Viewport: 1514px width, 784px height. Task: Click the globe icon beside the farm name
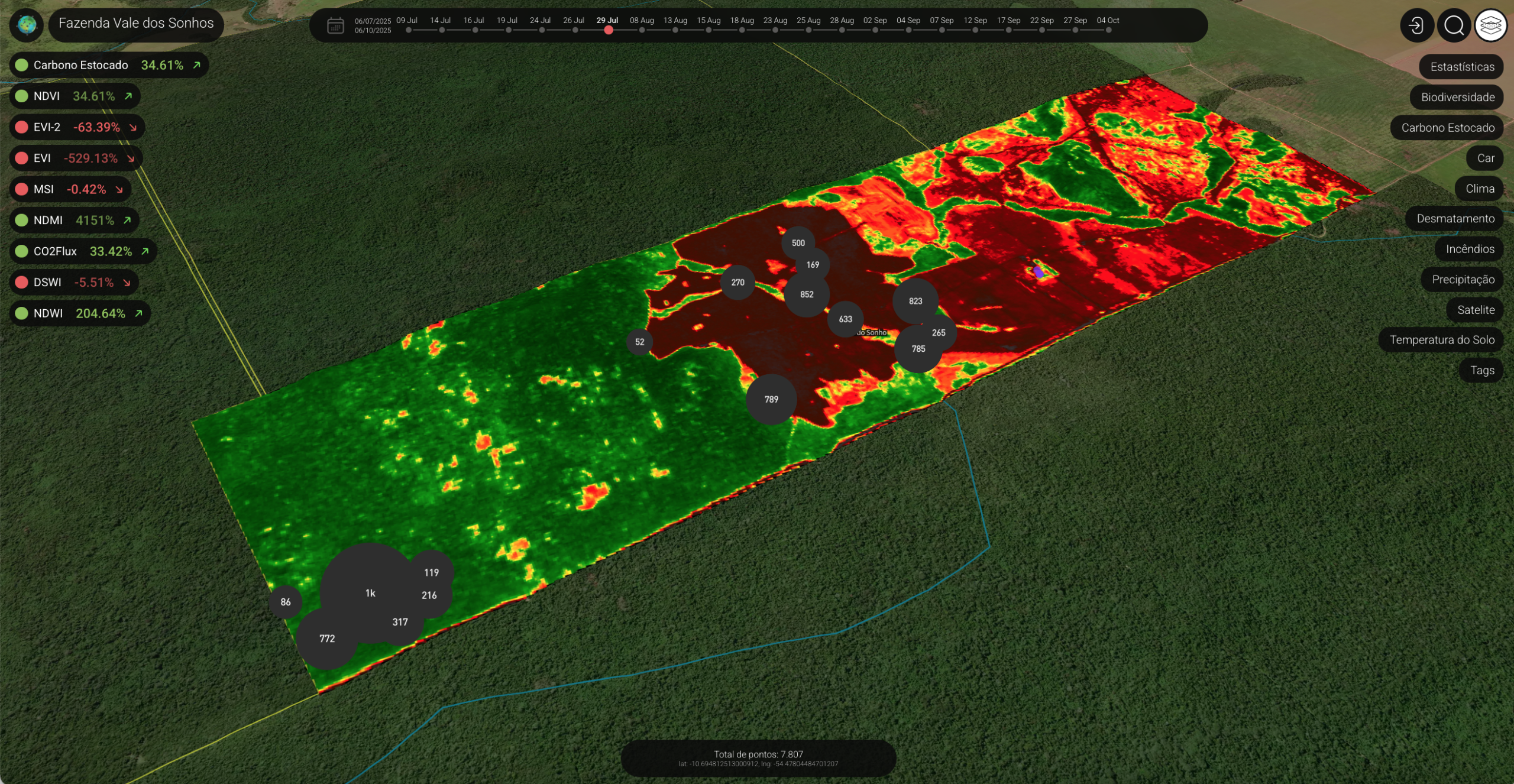click(26, 25)
